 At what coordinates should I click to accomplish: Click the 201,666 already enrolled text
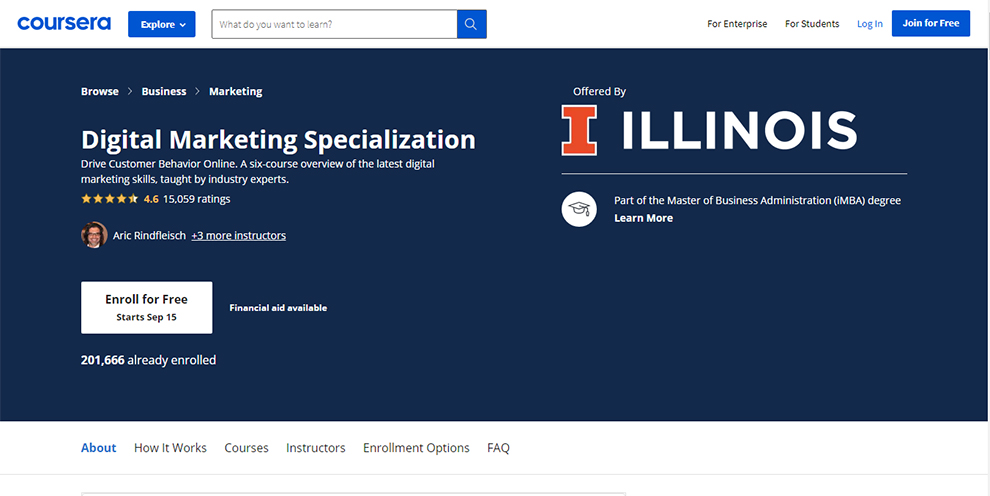click(x=148, y=360)
